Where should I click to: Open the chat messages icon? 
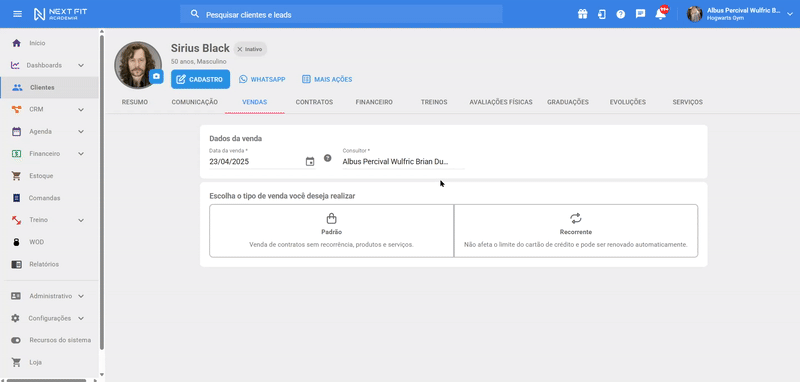point(640,14)
